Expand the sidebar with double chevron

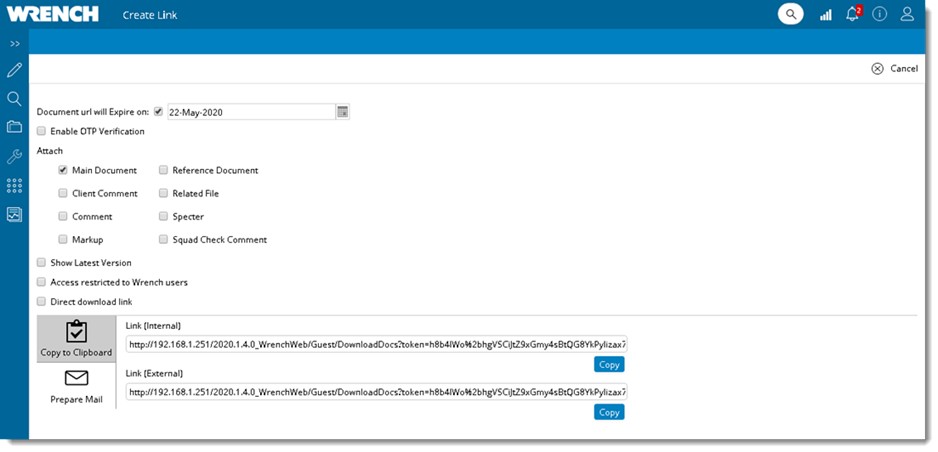[x=14, y=44]
